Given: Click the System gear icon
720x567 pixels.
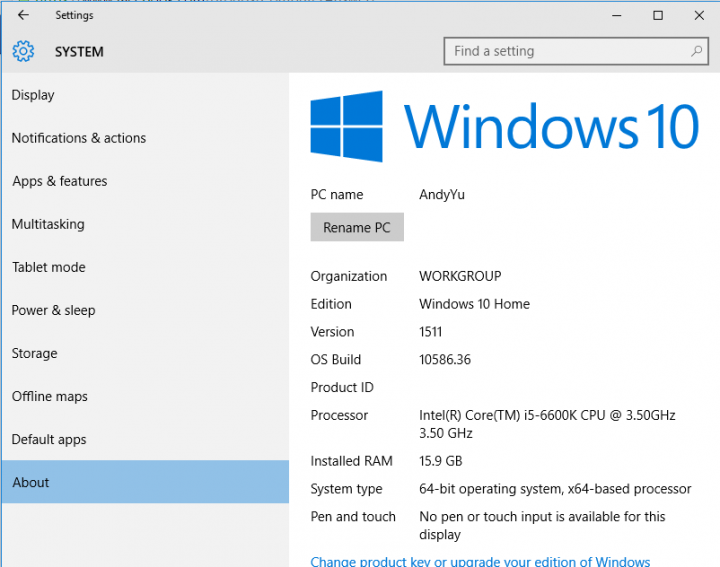Looking at the screenshot, I should pos(23,51).
